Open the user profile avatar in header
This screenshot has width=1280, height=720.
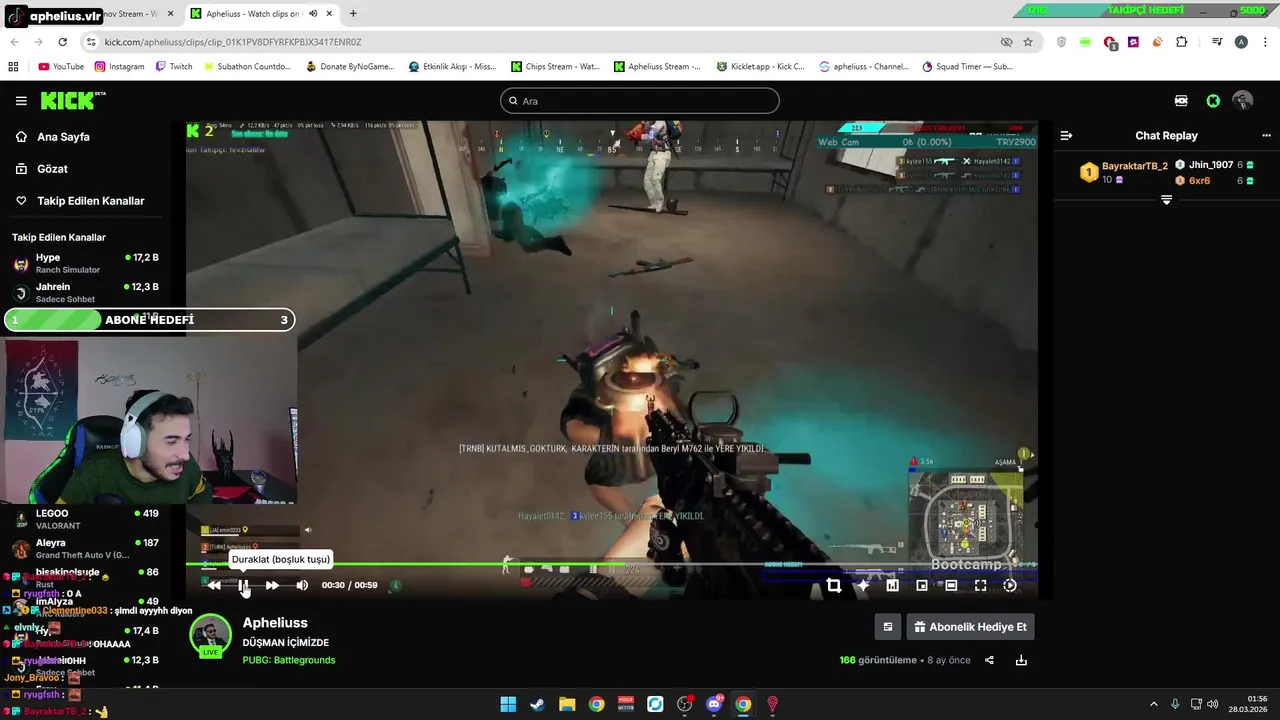pos(1243,101)
